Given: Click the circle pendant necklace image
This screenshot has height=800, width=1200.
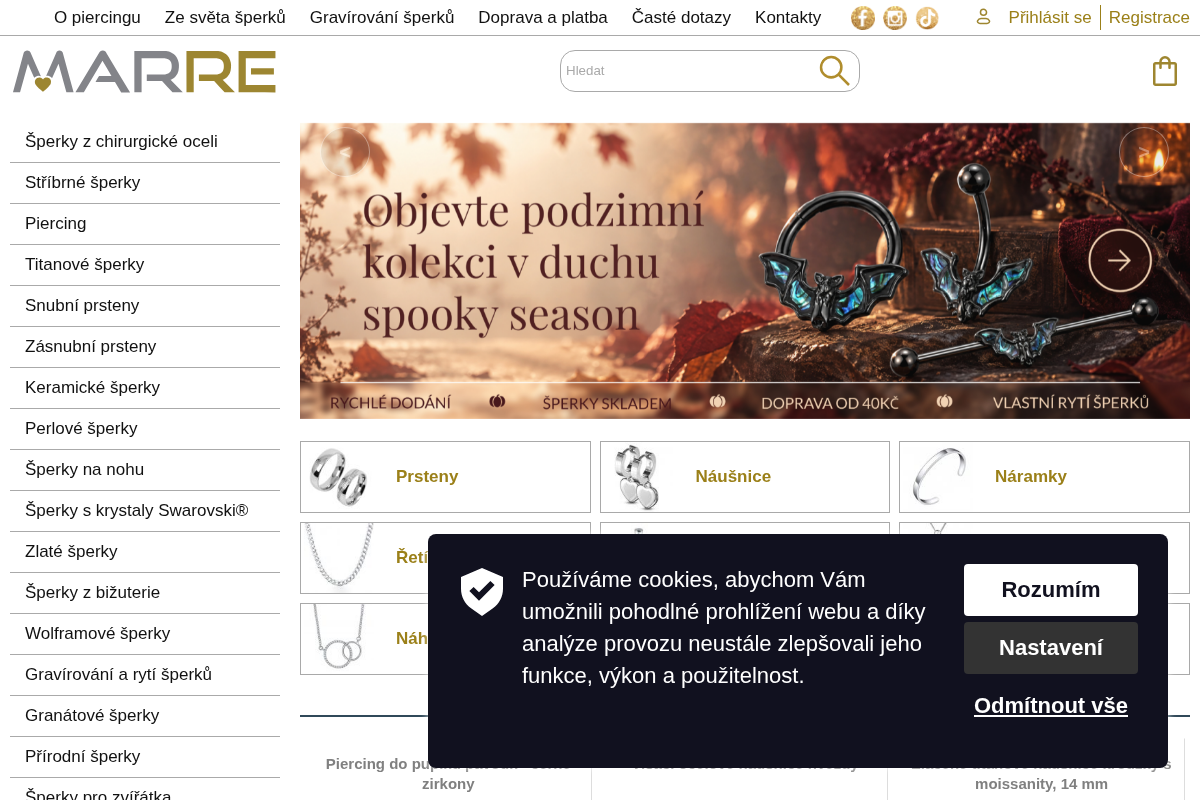Looking at the screenshot, I should (x=338, y=637).
